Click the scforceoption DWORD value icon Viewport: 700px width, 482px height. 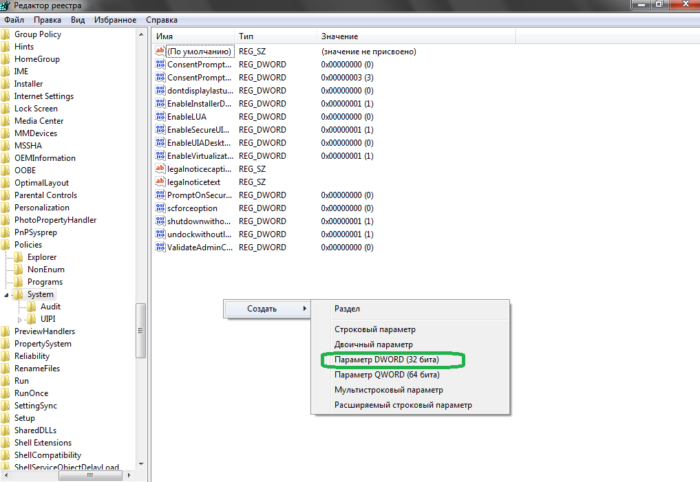[x=160, y=208]
